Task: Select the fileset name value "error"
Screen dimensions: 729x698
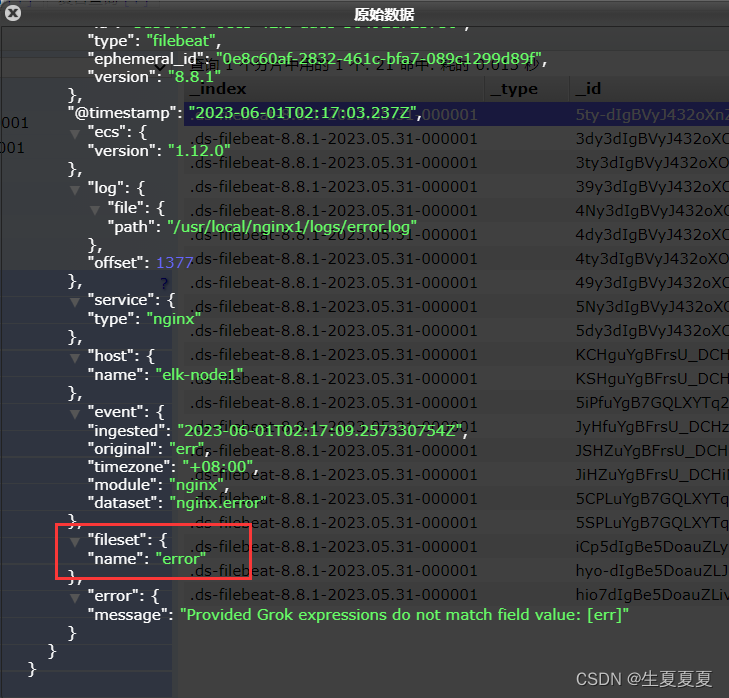Action: point(180,558)
